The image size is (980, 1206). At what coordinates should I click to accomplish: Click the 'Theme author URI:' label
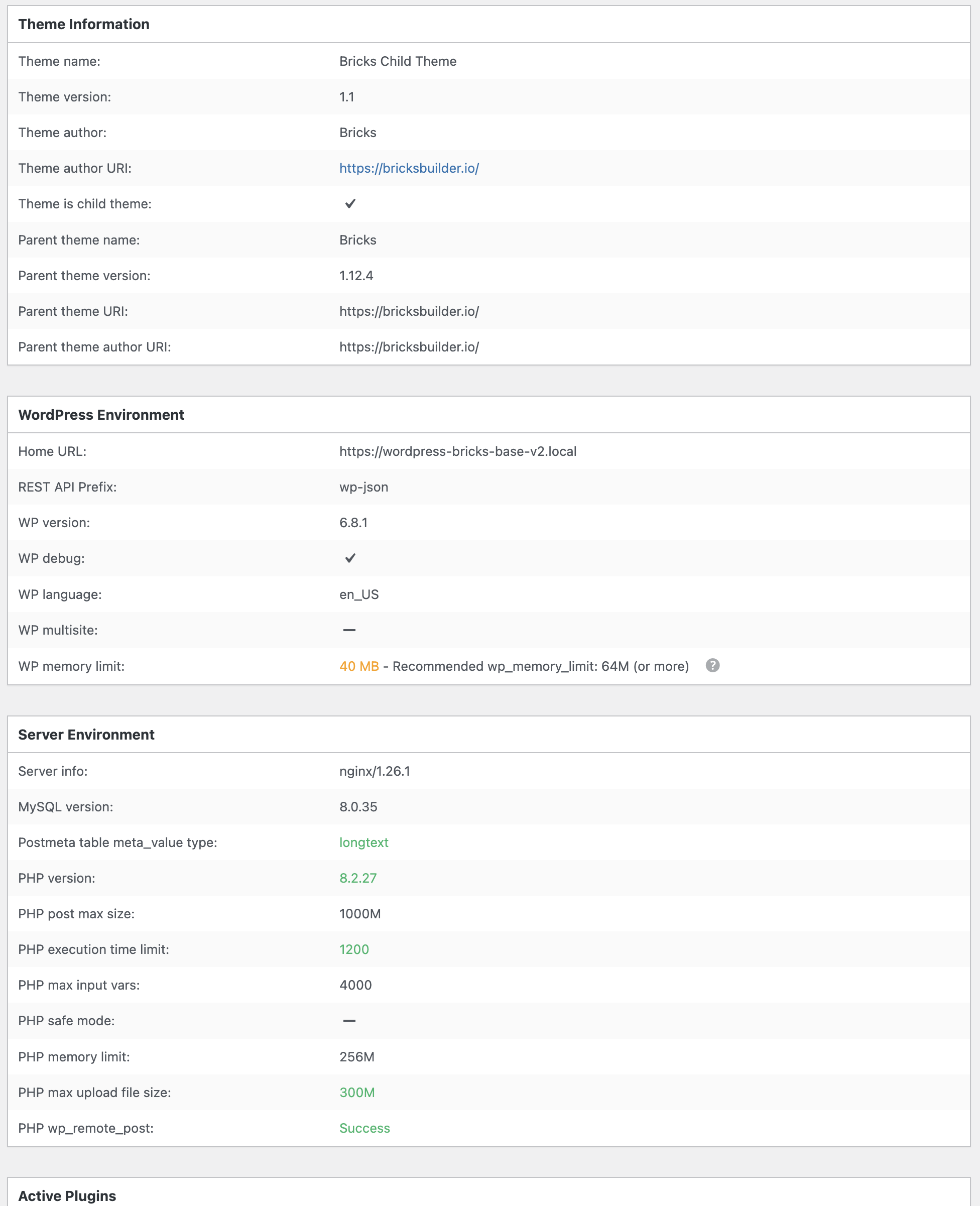coord(74,168)
